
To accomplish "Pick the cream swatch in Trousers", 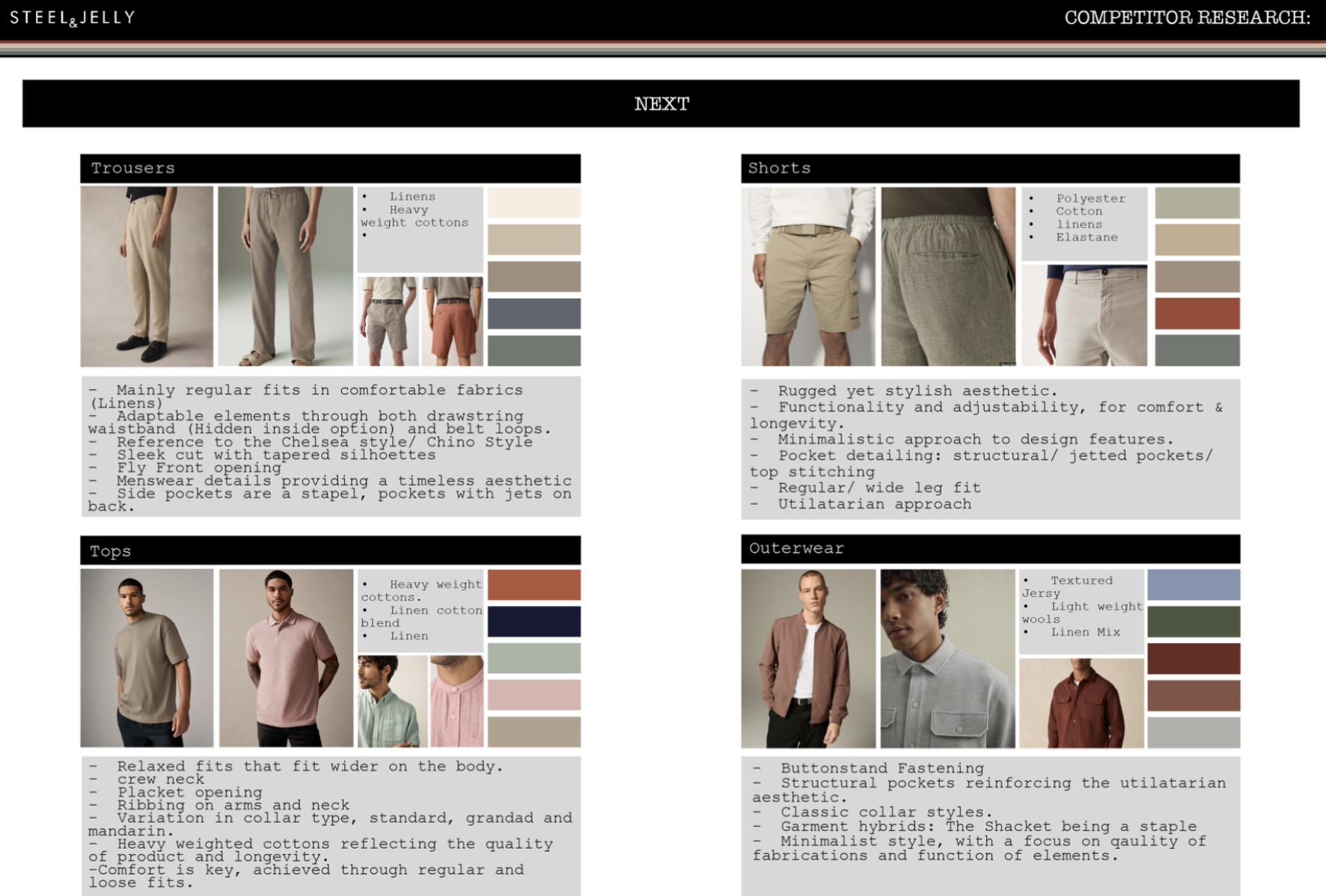I will (534, 203).
